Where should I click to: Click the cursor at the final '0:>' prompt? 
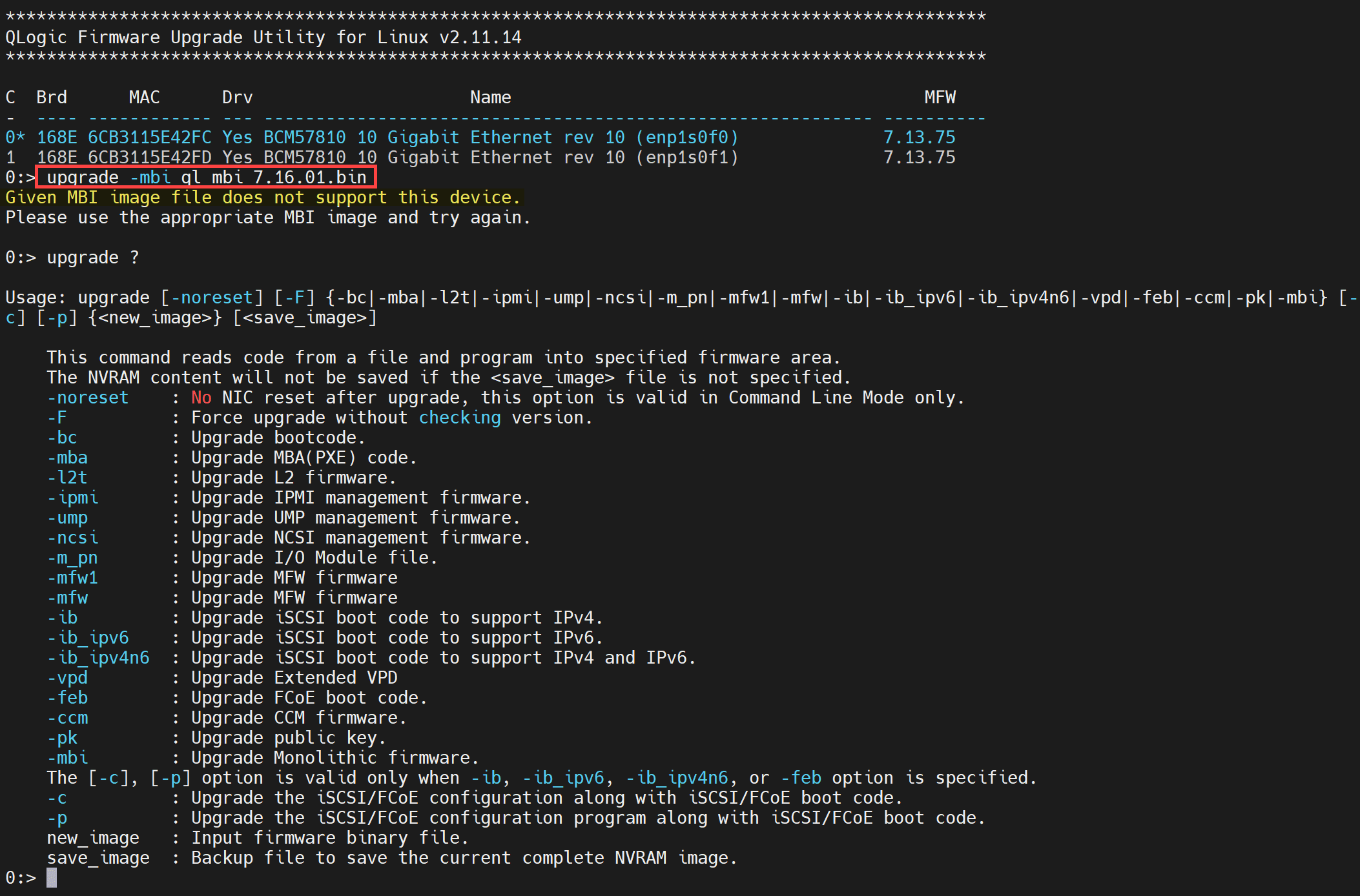click(52, 878)
